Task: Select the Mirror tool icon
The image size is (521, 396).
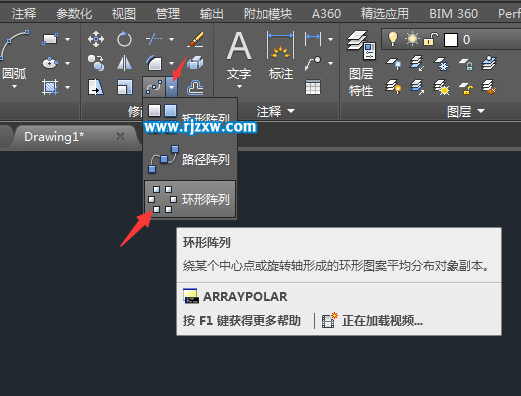Action: (x=124, y=63)
